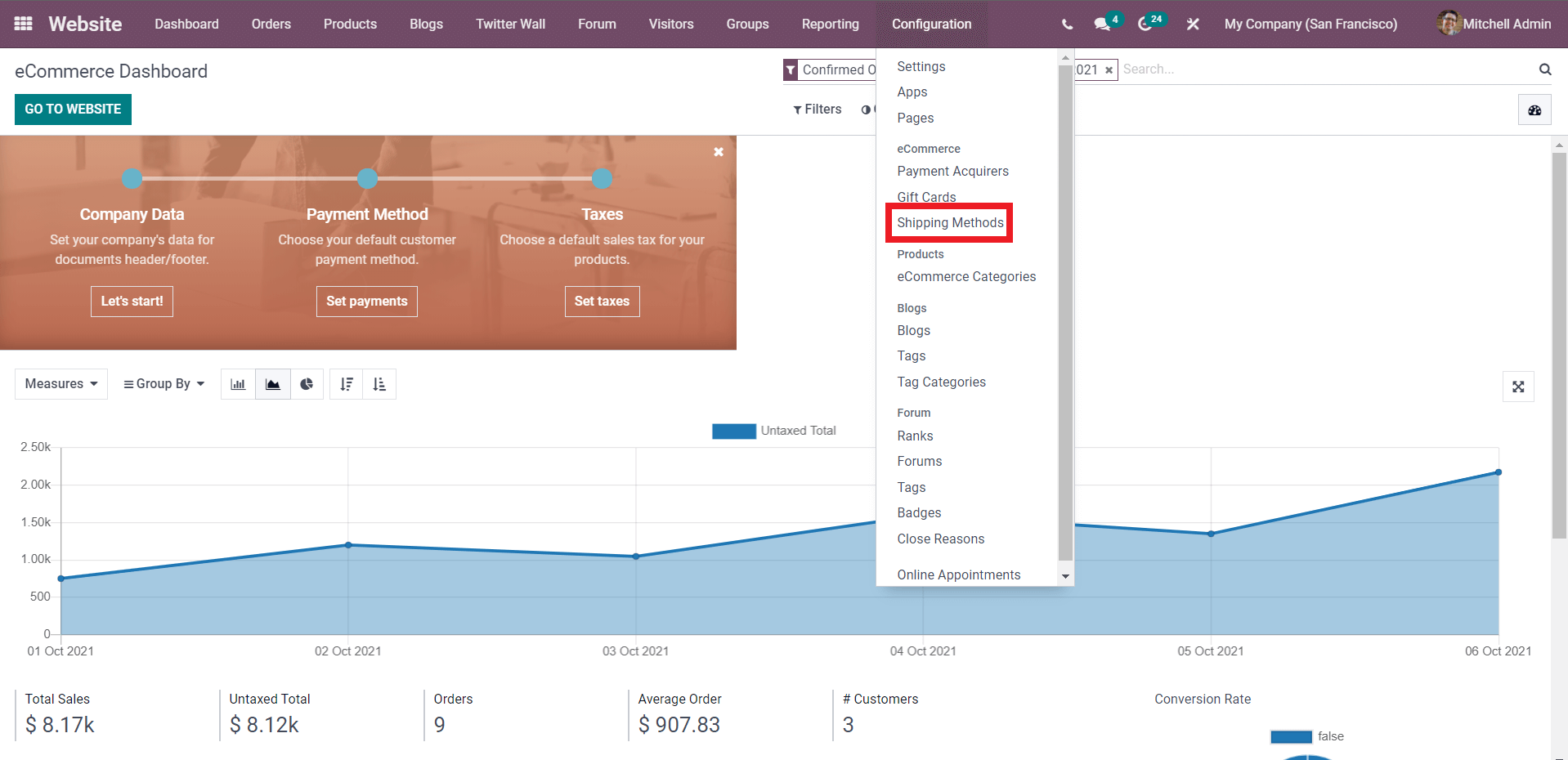Click the GO TO WEBSITE button

pyautogui.click(x=72, y=109)
